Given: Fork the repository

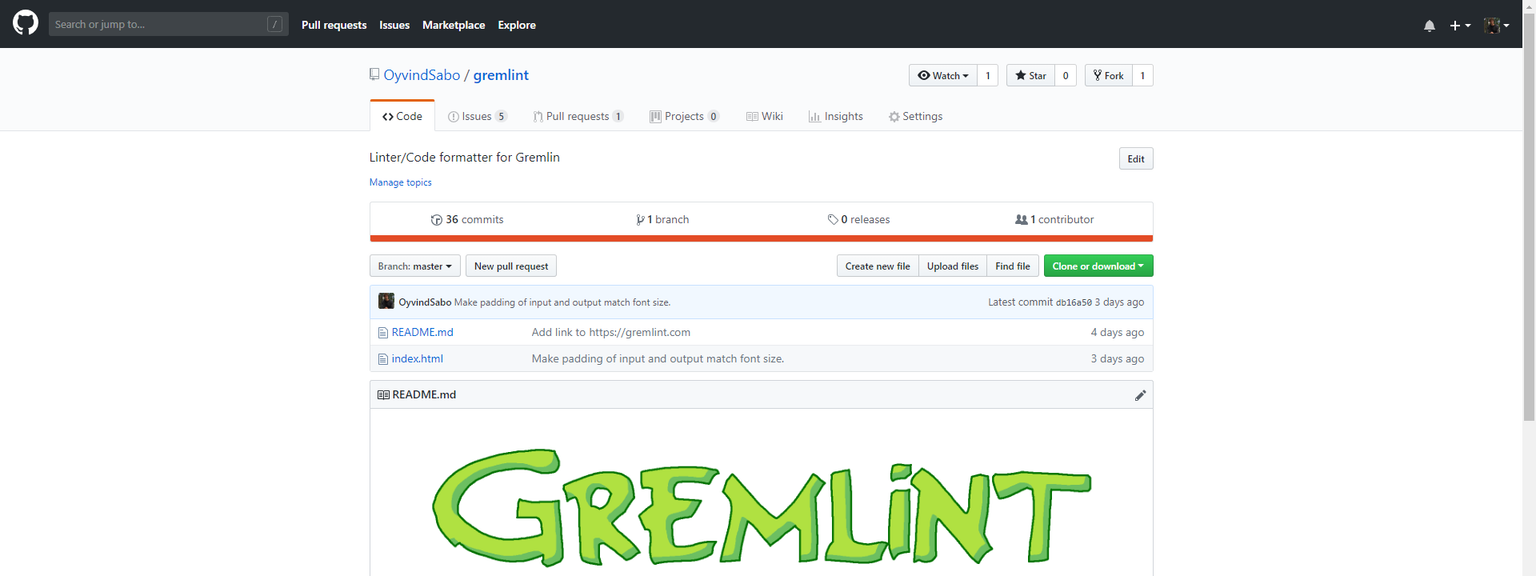Looking at the screenshot, I should [1108, 75].
